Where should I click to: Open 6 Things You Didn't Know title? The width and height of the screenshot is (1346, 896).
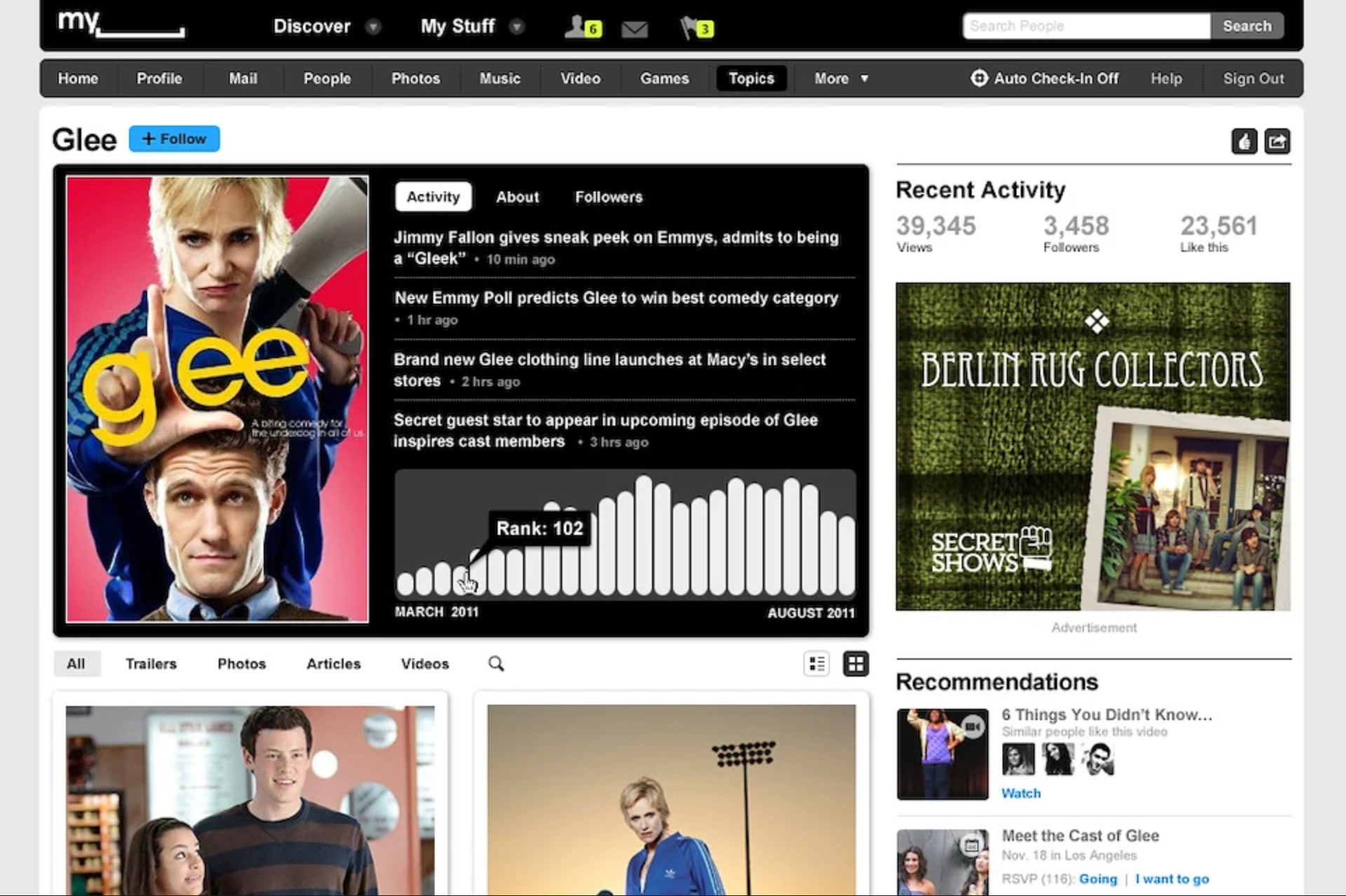coord(1106,714)
